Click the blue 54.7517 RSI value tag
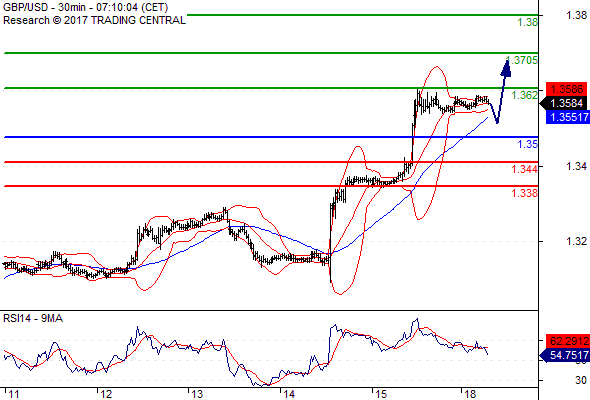Image resolution: width=590 pixels, height=400 pixels. point(565,355)
